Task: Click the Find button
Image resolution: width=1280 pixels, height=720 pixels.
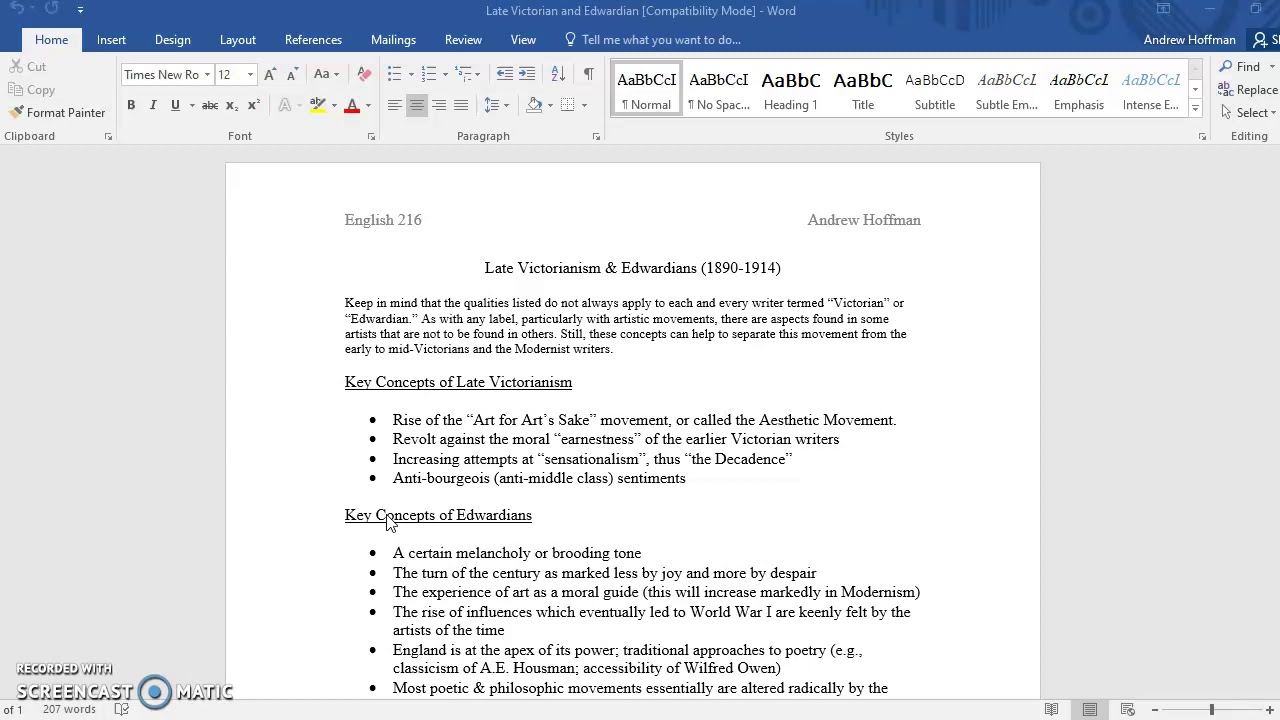Action: tap(1240, 67)
